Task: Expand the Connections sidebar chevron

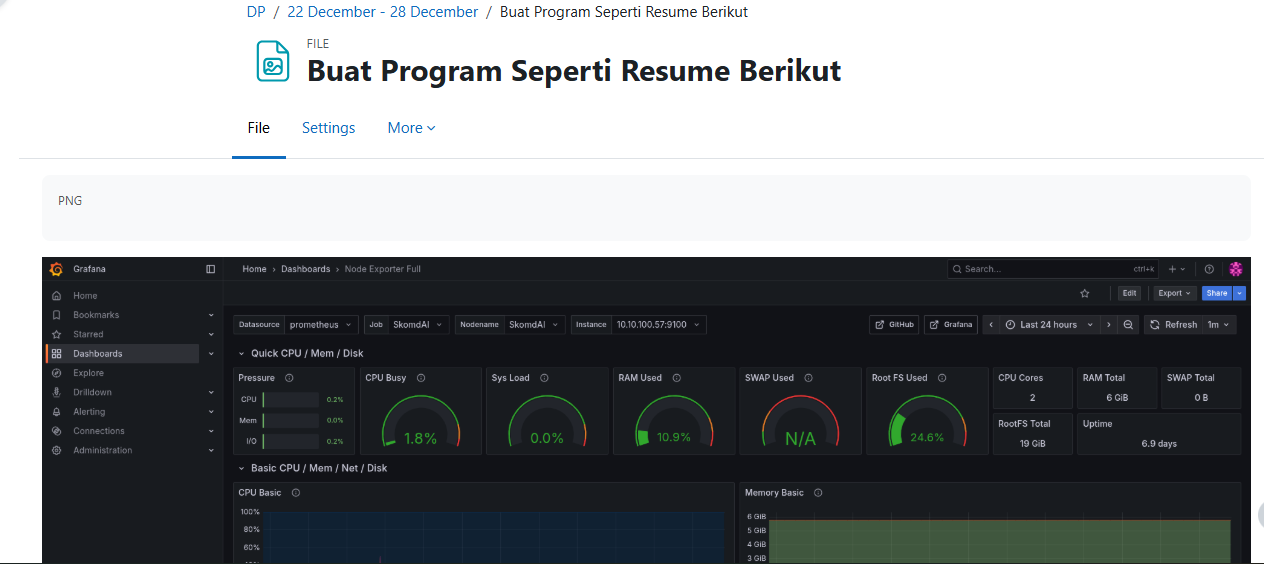Action: pos(211,431)
